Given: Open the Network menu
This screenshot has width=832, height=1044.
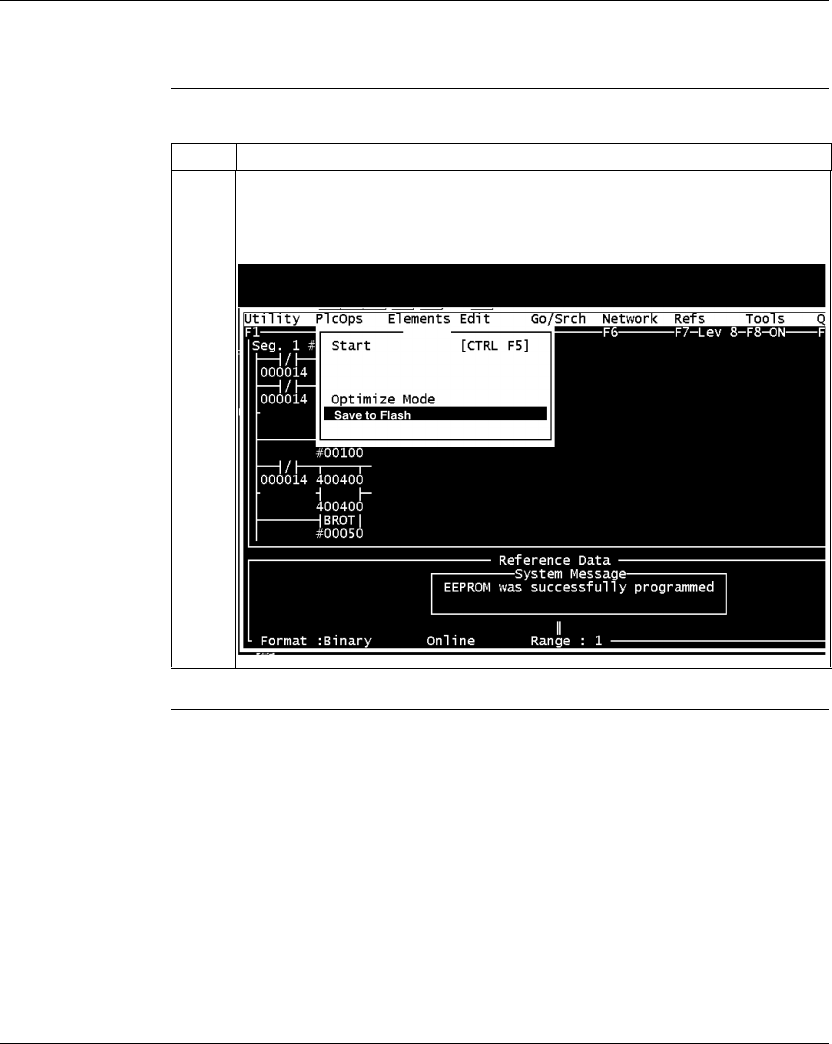Looking at the screenshot, I should coord(629,319).
